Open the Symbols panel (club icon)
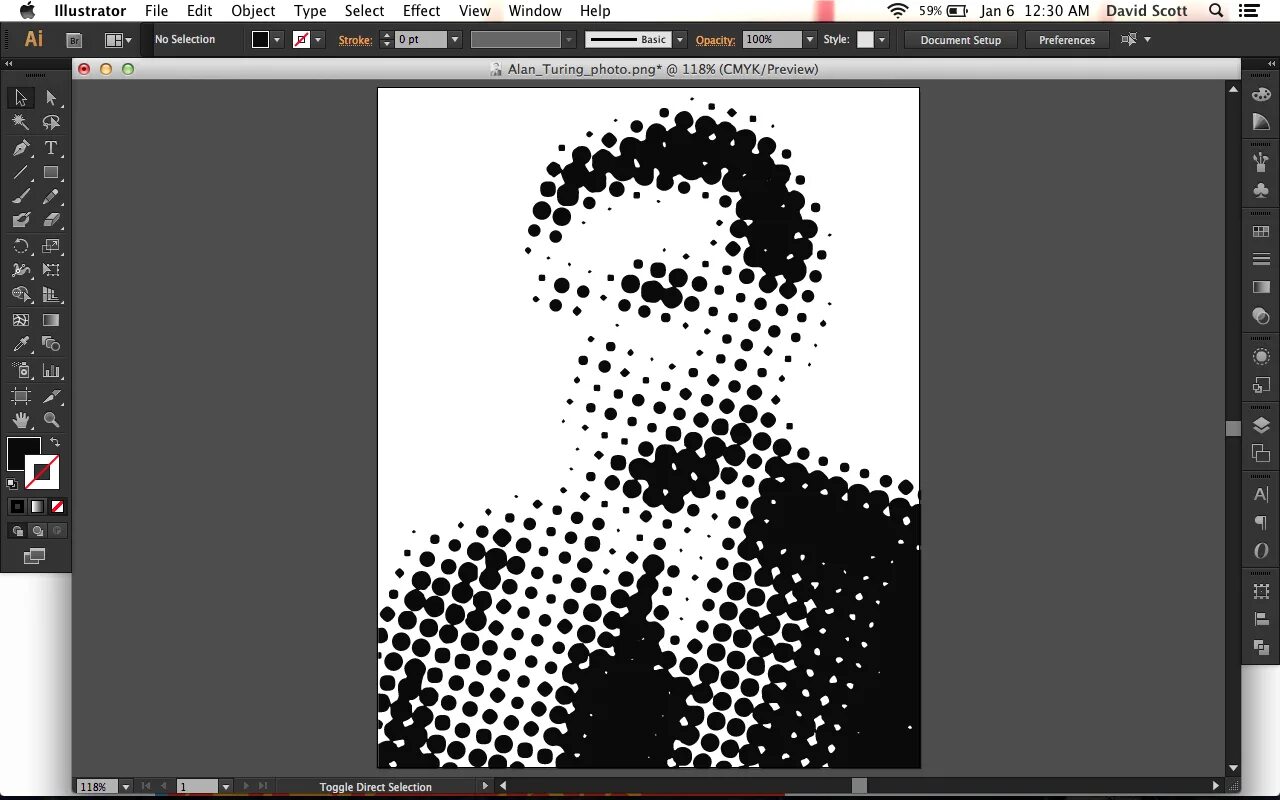 tap(1261, 190)
